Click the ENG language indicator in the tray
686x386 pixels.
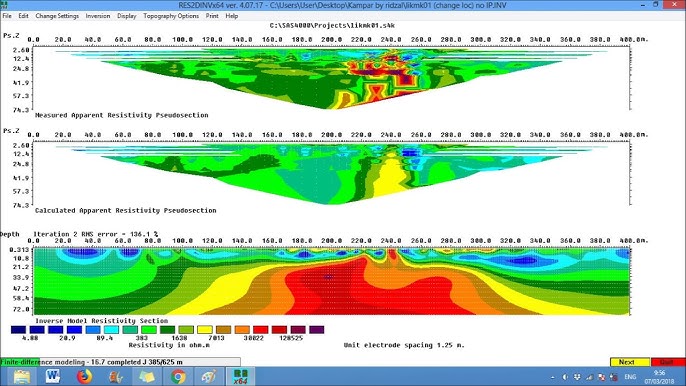pyautogui.click(x=630, y=377)
